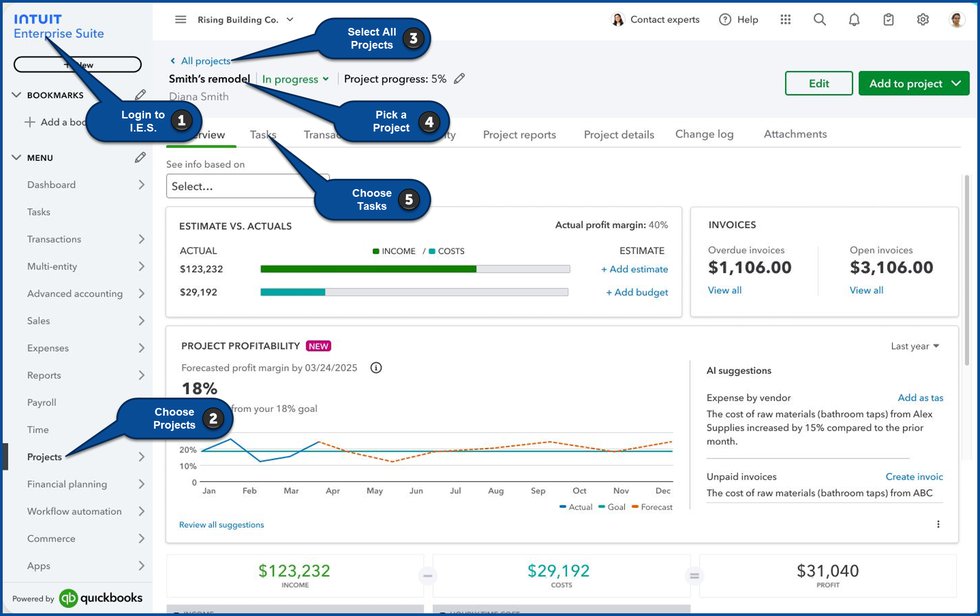
Task: Click the Contact experts avatar icon
Action: (x=618, y=19)
